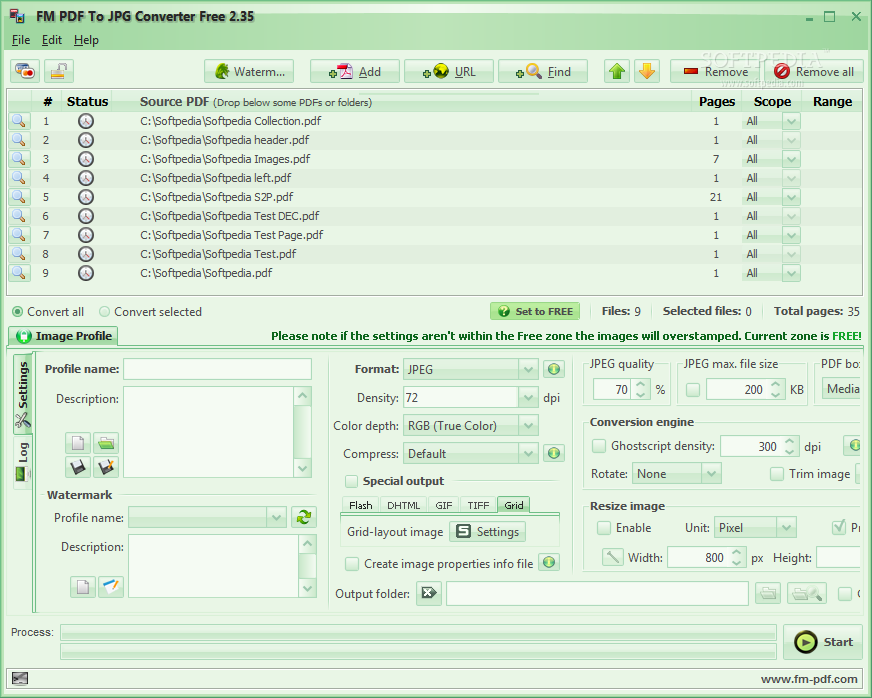Enable resize image checkbox
Screen dimensions: 872x698
point(603,527)
